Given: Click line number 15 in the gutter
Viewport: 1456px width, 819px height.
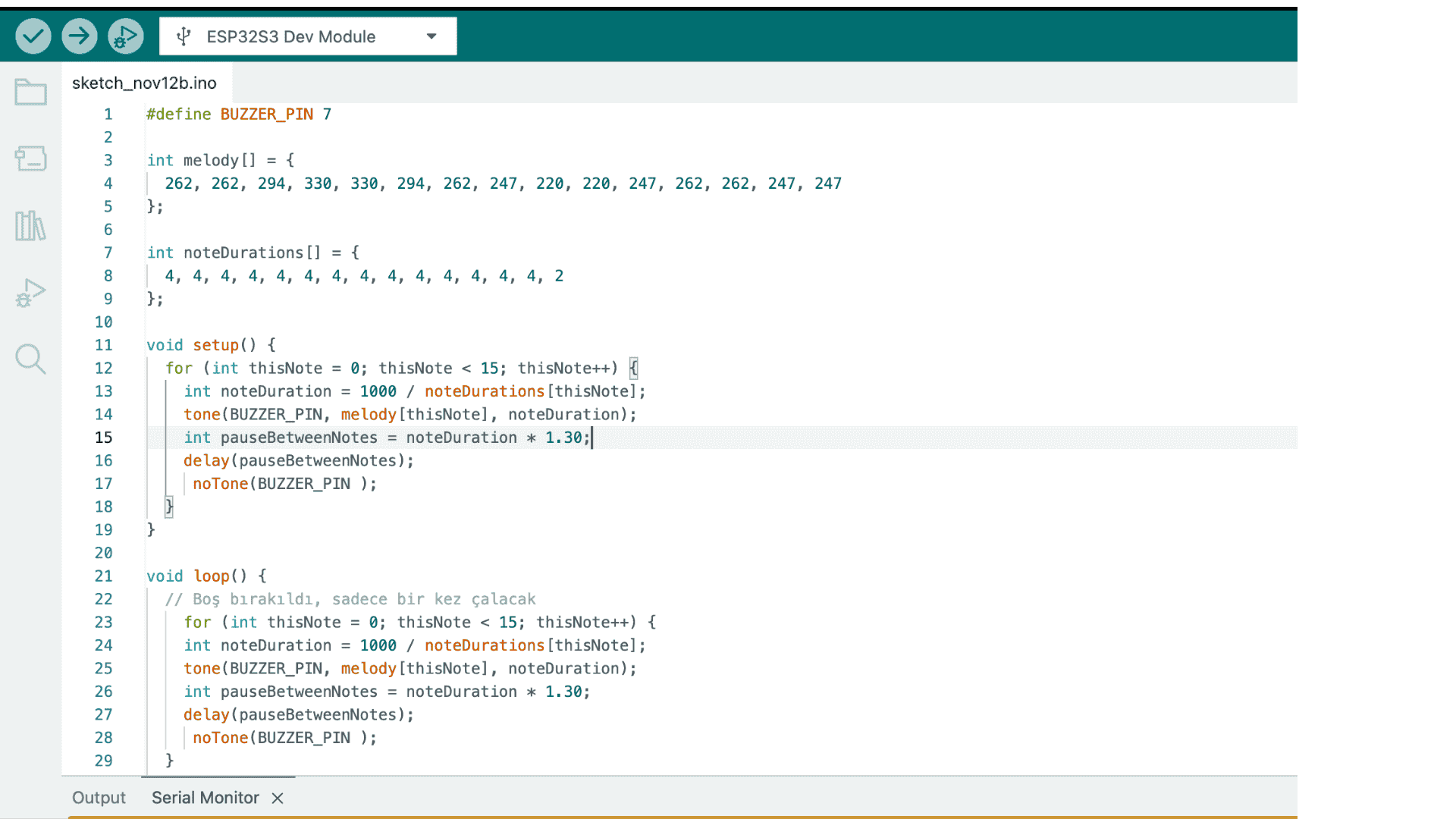Looking at the screenshot, I should pos(104,438).
